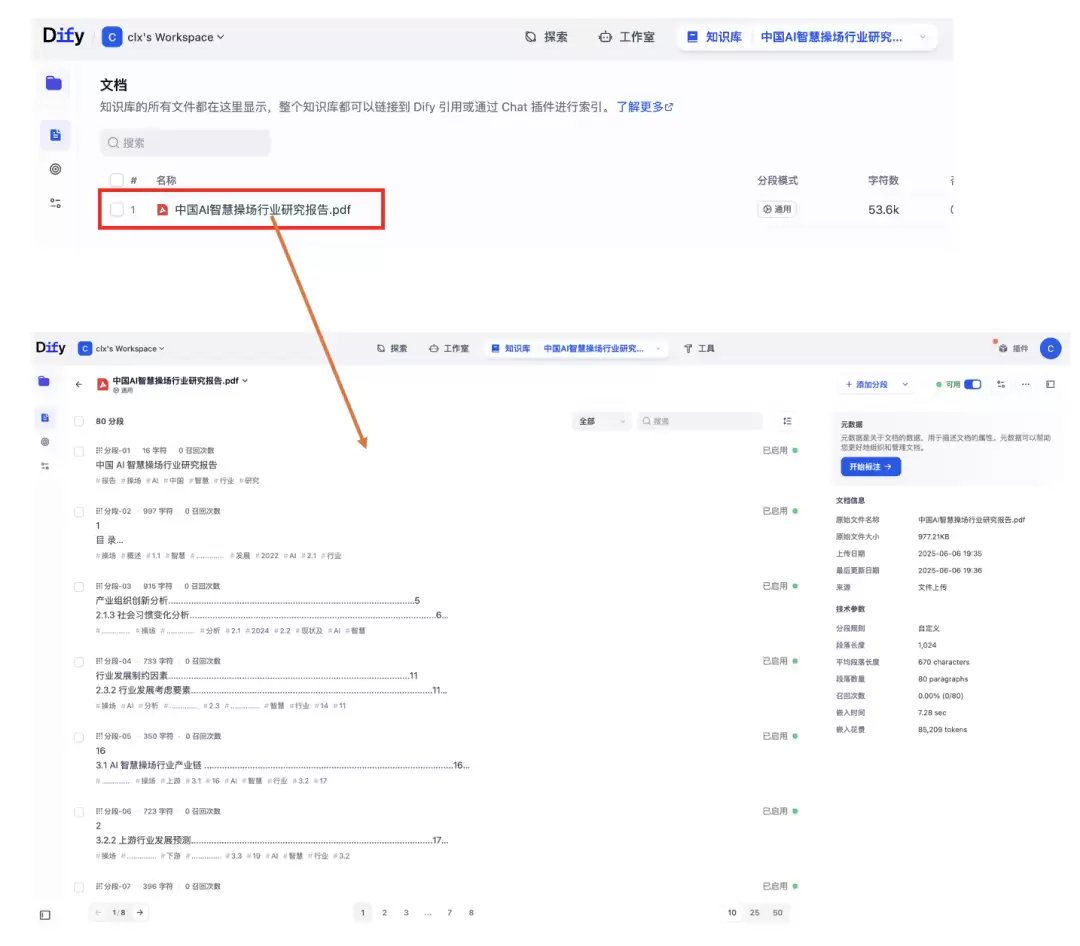Check the box for 中国AI智慧操场行业研究报告.pdf row
Viewport: 1080px width, 946px height.
pos(117,209)
